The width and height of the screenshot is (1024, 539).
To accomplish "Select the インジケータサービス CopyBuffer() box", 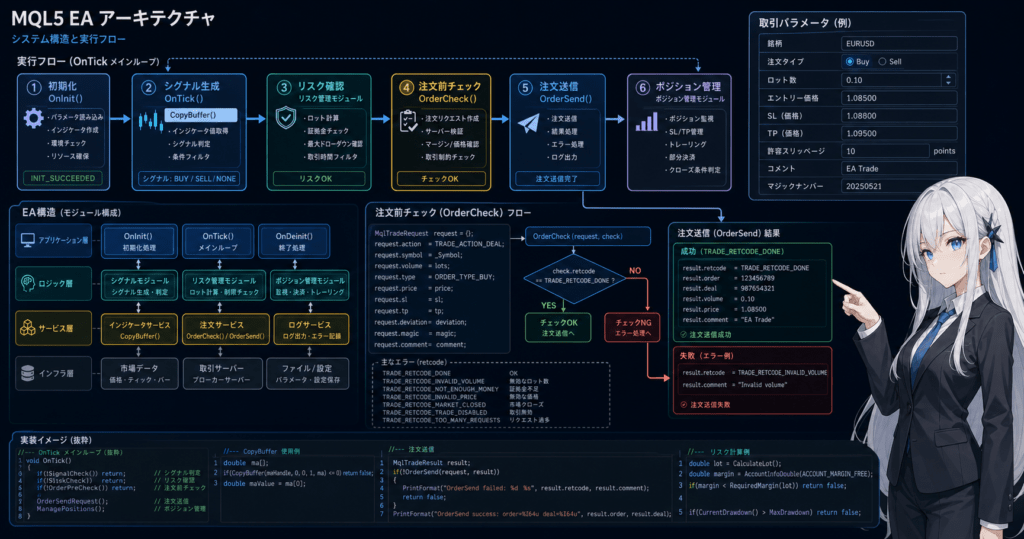I will [139, 329].
